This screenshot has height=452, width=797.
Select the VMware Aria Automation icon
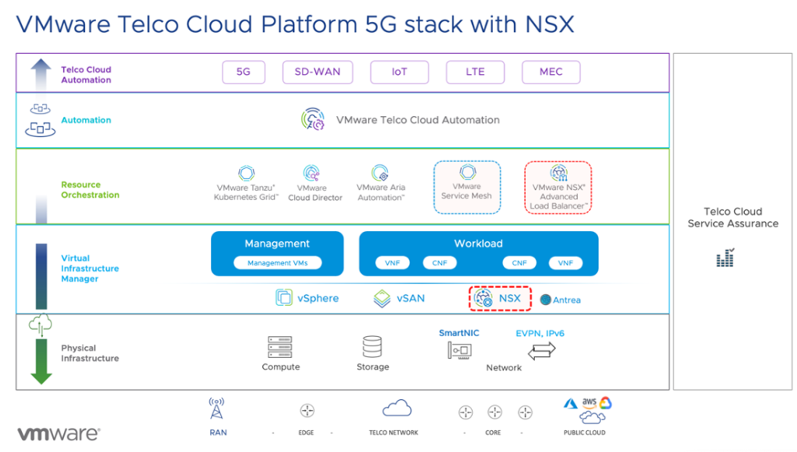click(x=380, y=173)
